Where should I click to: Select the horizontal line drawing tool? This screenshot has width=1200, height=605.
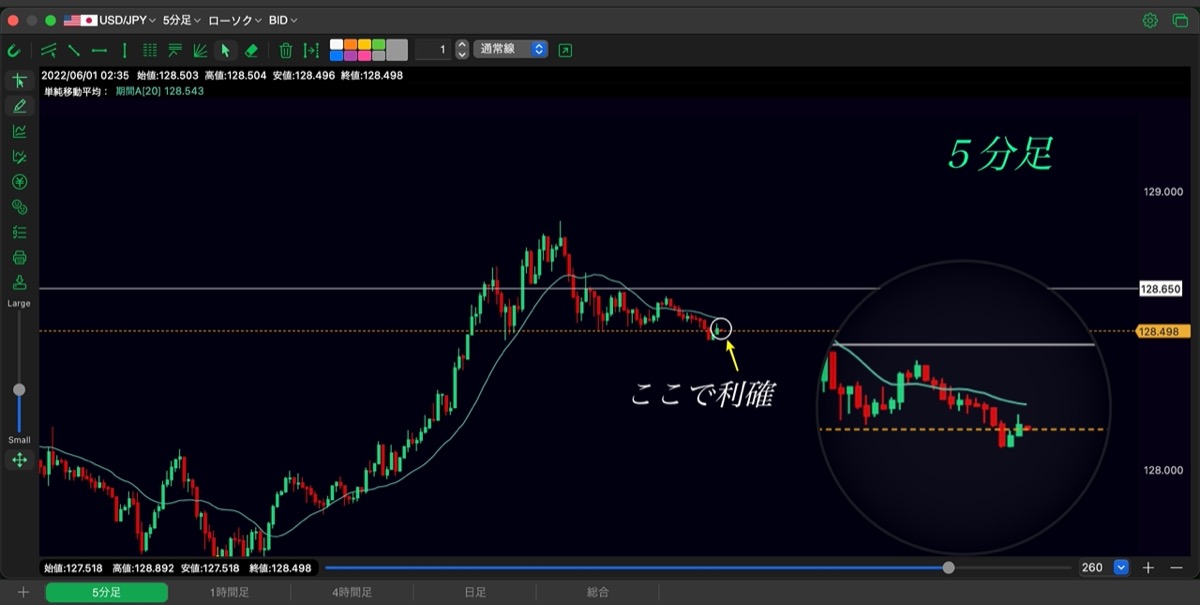99,50
